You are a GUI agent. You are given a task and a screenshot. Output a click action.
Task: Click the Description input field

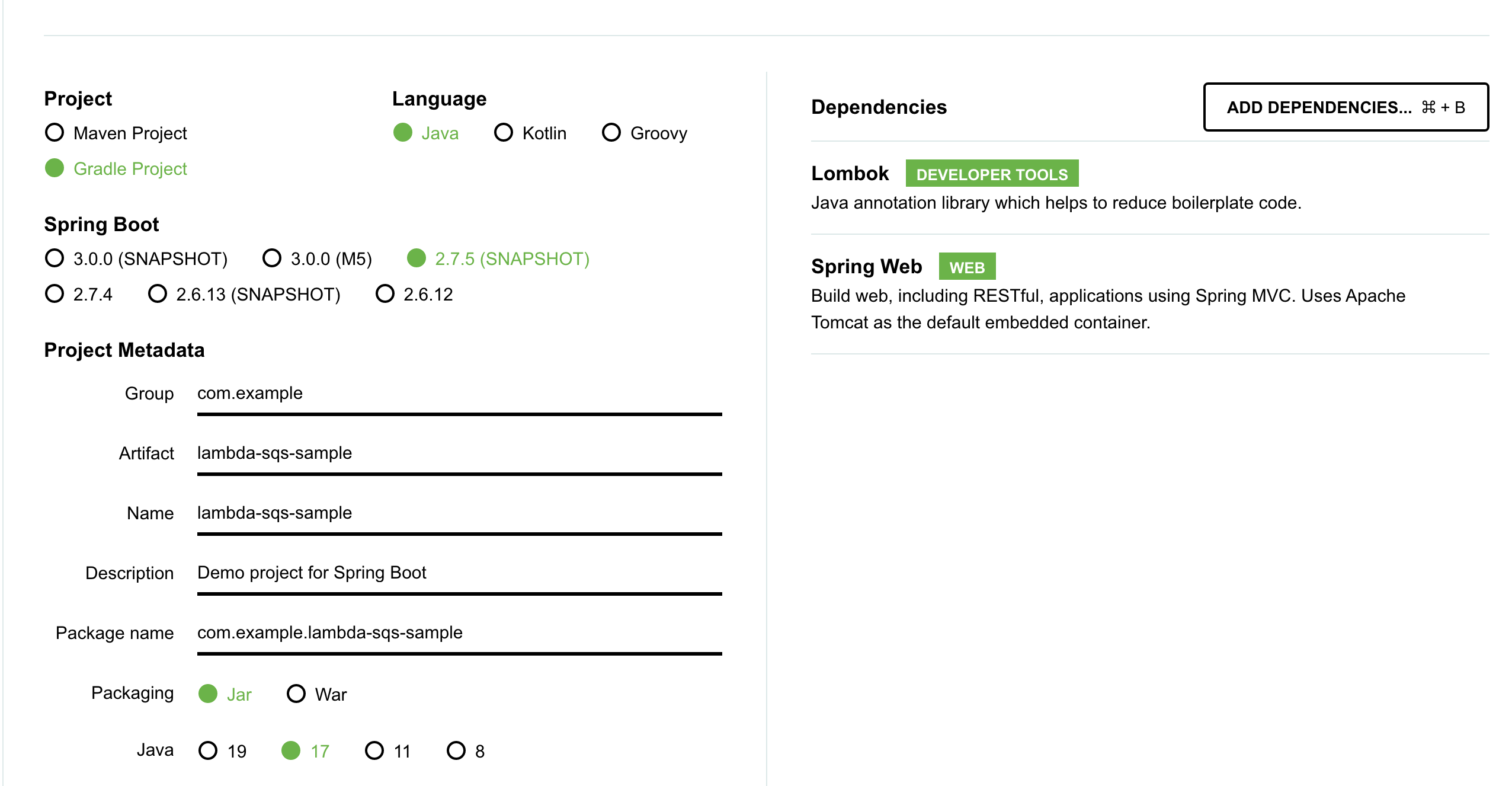tap(459, 573)
